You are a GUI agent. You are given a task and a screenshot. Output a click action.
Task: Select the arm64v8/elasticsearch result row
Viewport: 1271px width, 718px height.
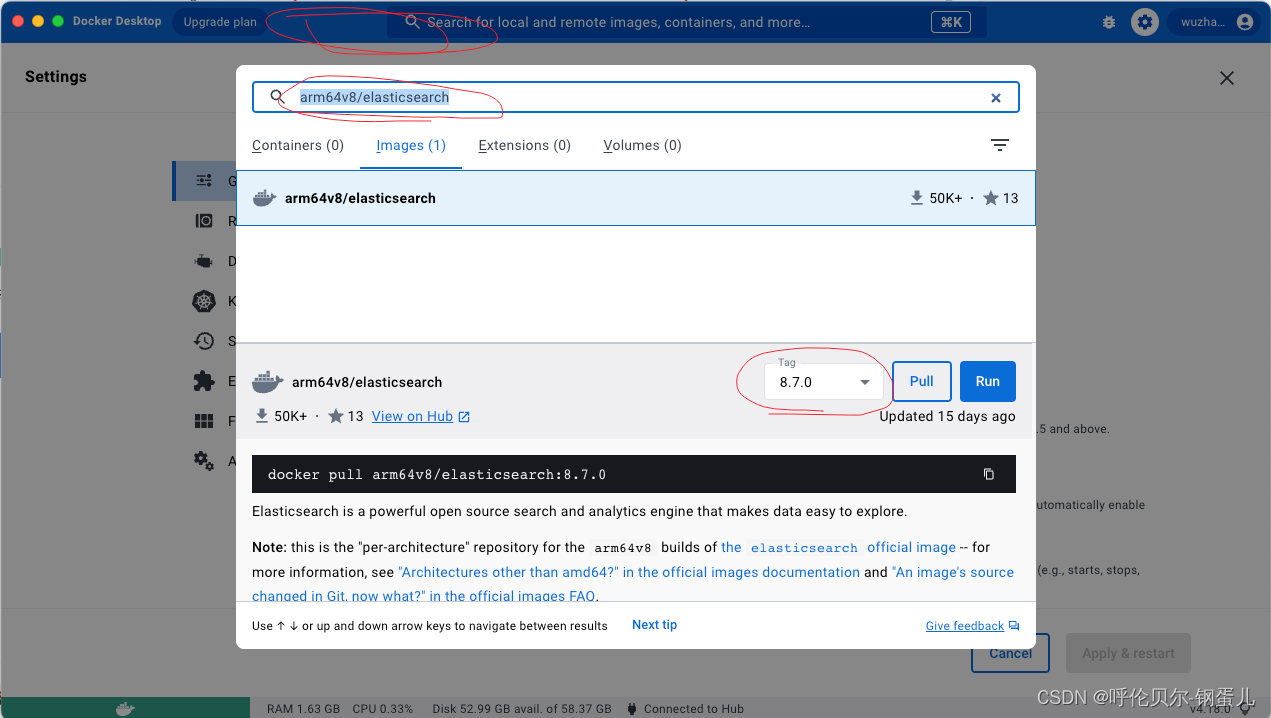(635, 198)
